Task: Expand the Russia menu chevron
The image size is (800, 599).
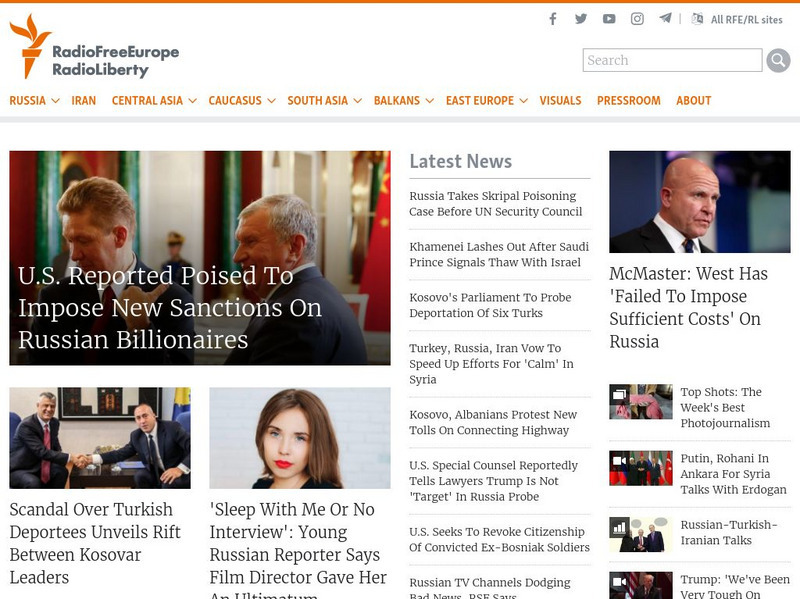Action: coord(56,101)
